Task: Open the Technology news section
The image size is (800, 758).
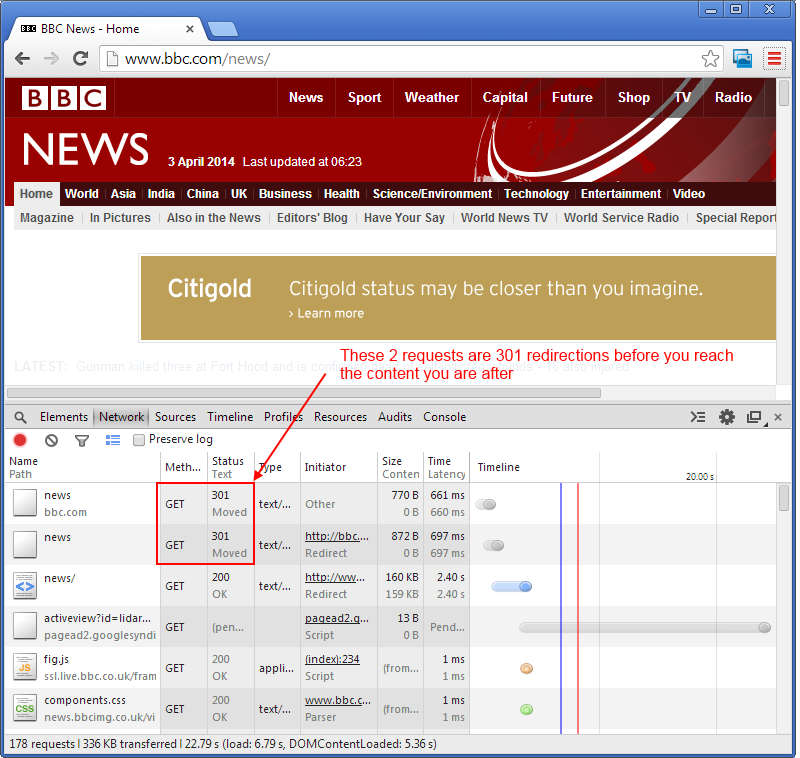Action: pyautogui.click(x=536, y=194)
